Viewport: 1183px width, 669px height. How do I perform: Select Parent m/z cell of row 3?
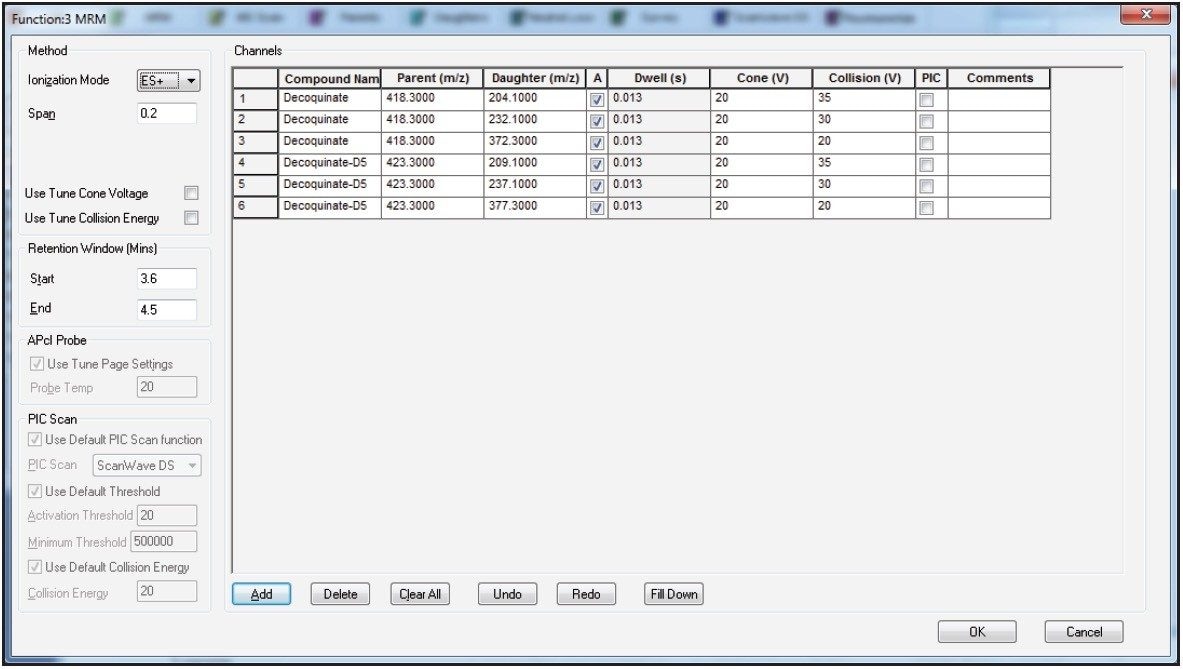tap(432, 142)
